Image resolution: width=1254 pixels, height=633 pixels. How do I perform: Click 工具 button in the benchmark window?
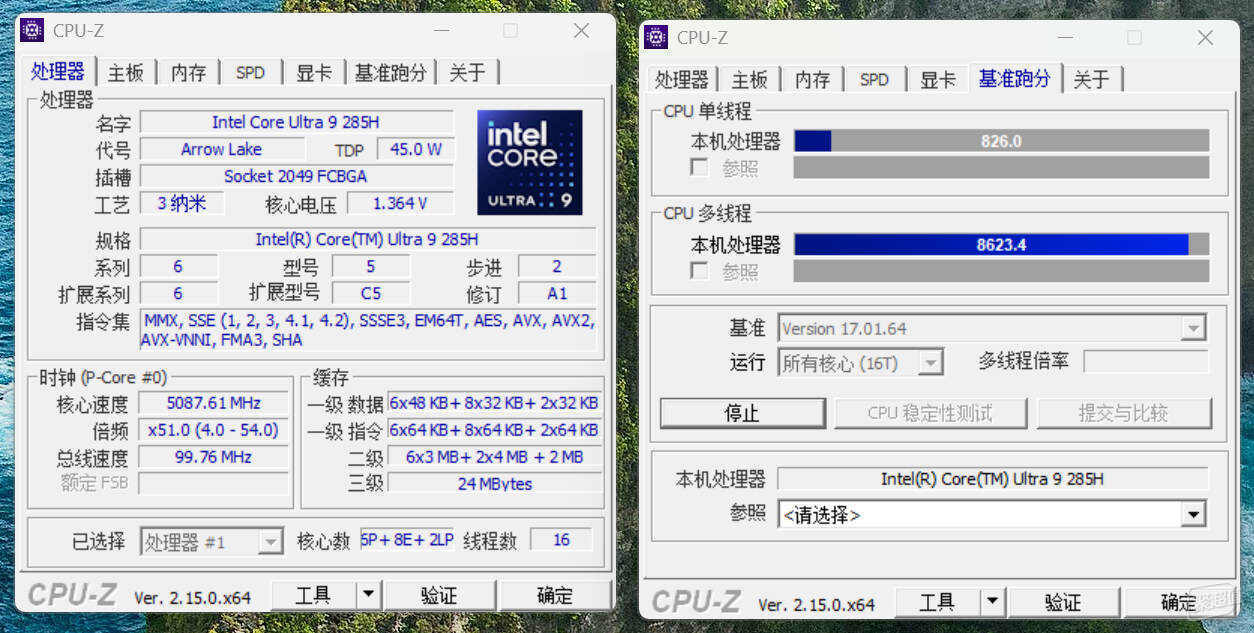tap(937, 602)
